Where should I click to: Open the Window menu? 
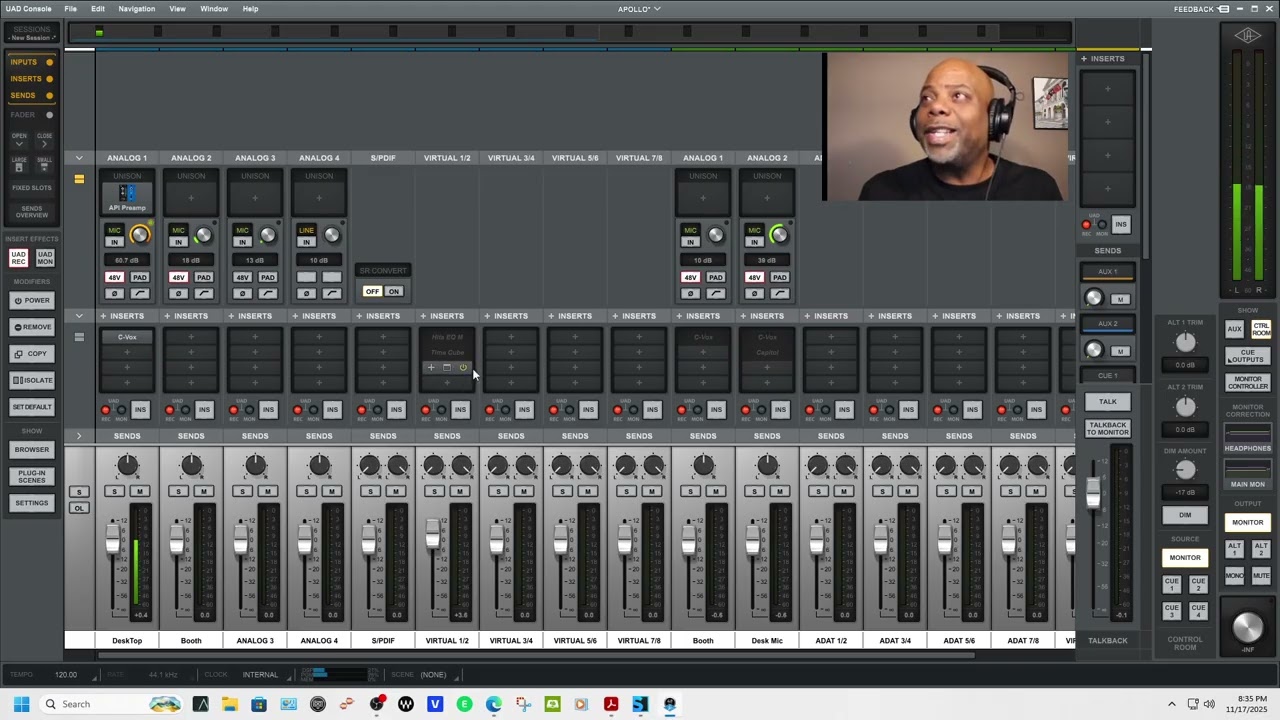click(214, 9)
